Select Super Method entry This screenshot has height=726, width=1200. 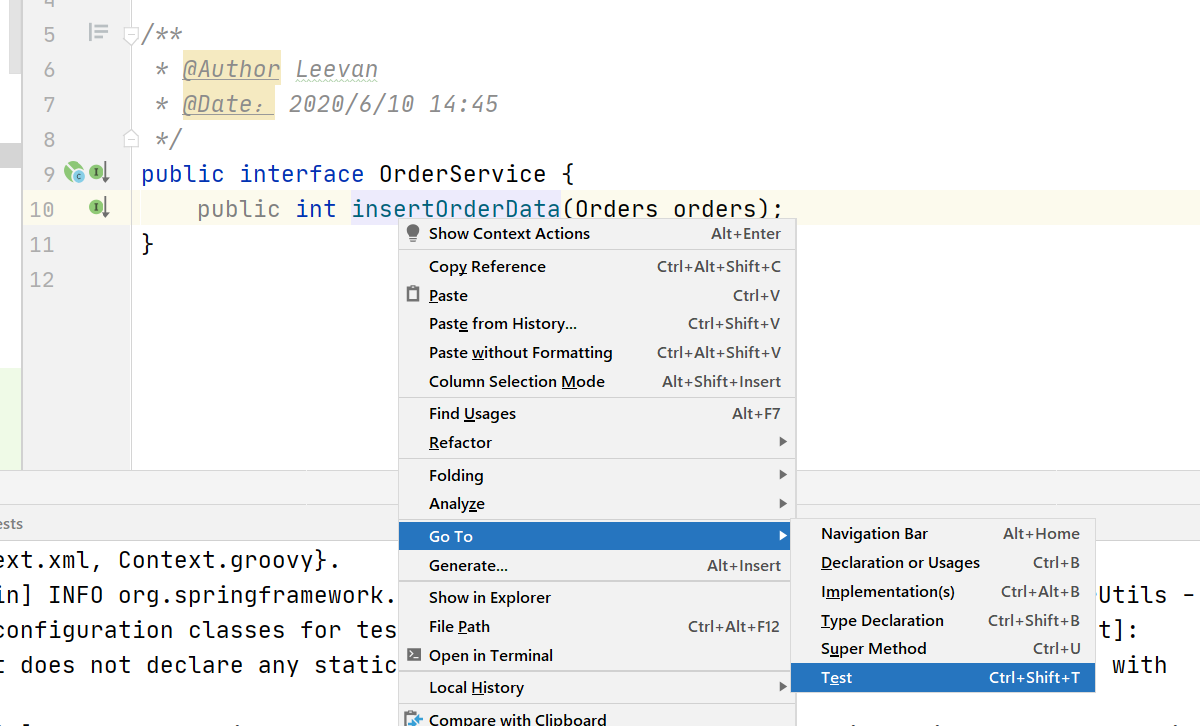[943, 649]
